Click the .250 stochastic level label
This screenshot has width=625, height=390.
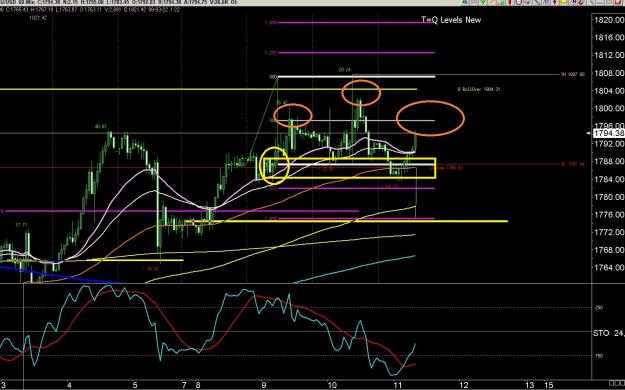click(599, 307)
